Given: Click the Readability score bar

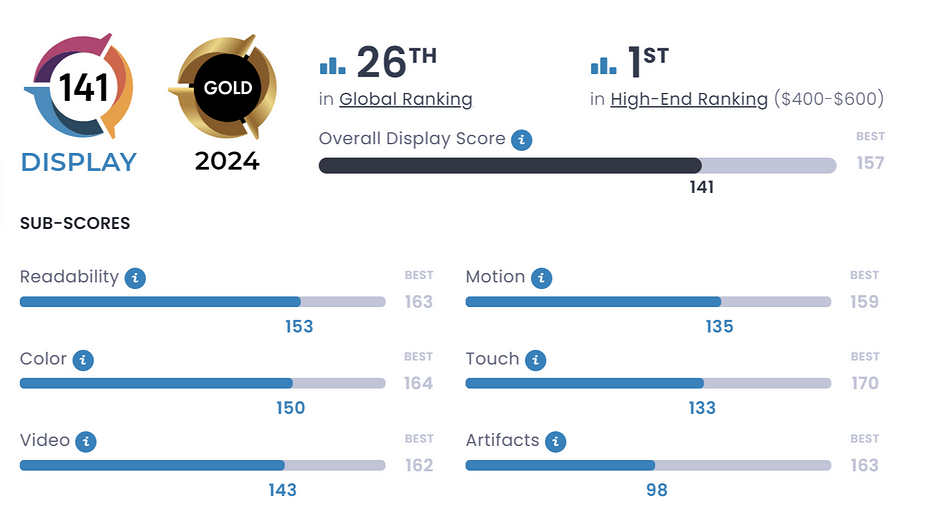Looking at the screenshot, I should coord(202,302).
